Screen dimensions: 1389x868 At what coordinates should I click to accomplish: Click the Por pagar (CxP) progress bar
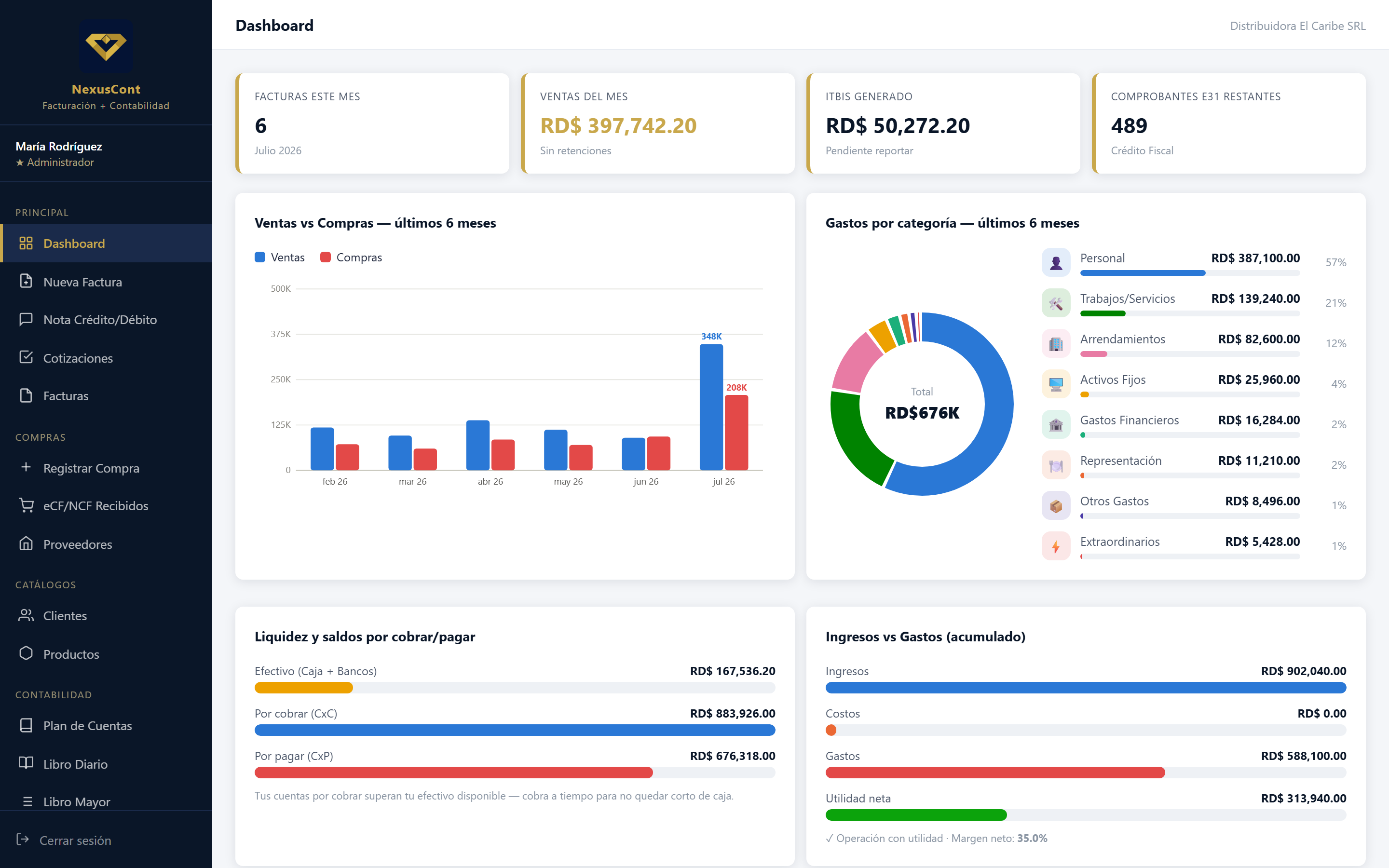(515, 773)
